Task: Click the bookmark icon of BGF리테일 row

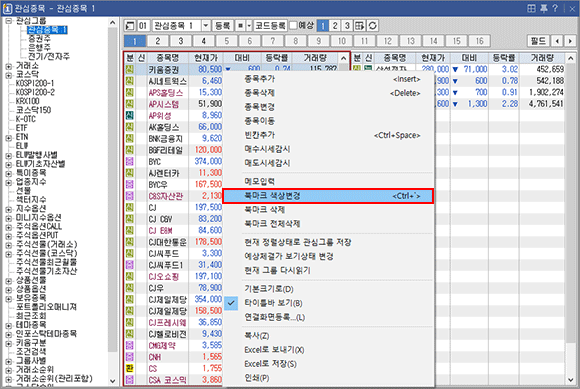Action: tap(129, 150)
